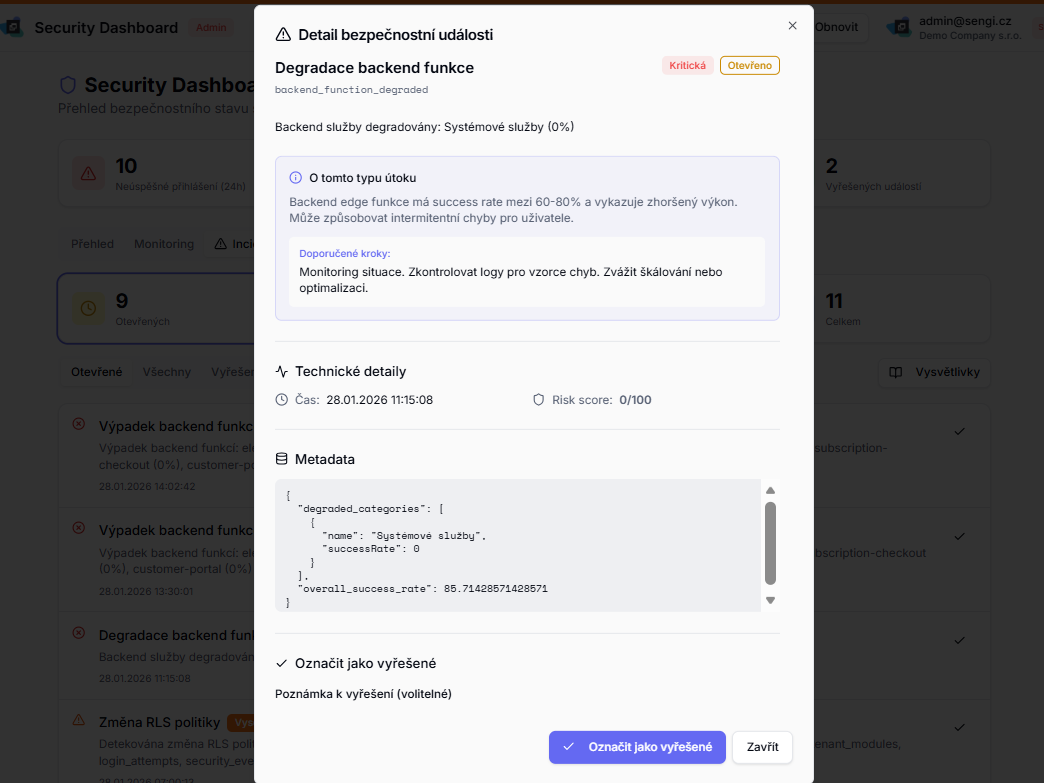Select the Všechny filter tab
Image resolution: width=1044 pixels, height=783 pixels.
pyautogui.click(x=167, y=372)
